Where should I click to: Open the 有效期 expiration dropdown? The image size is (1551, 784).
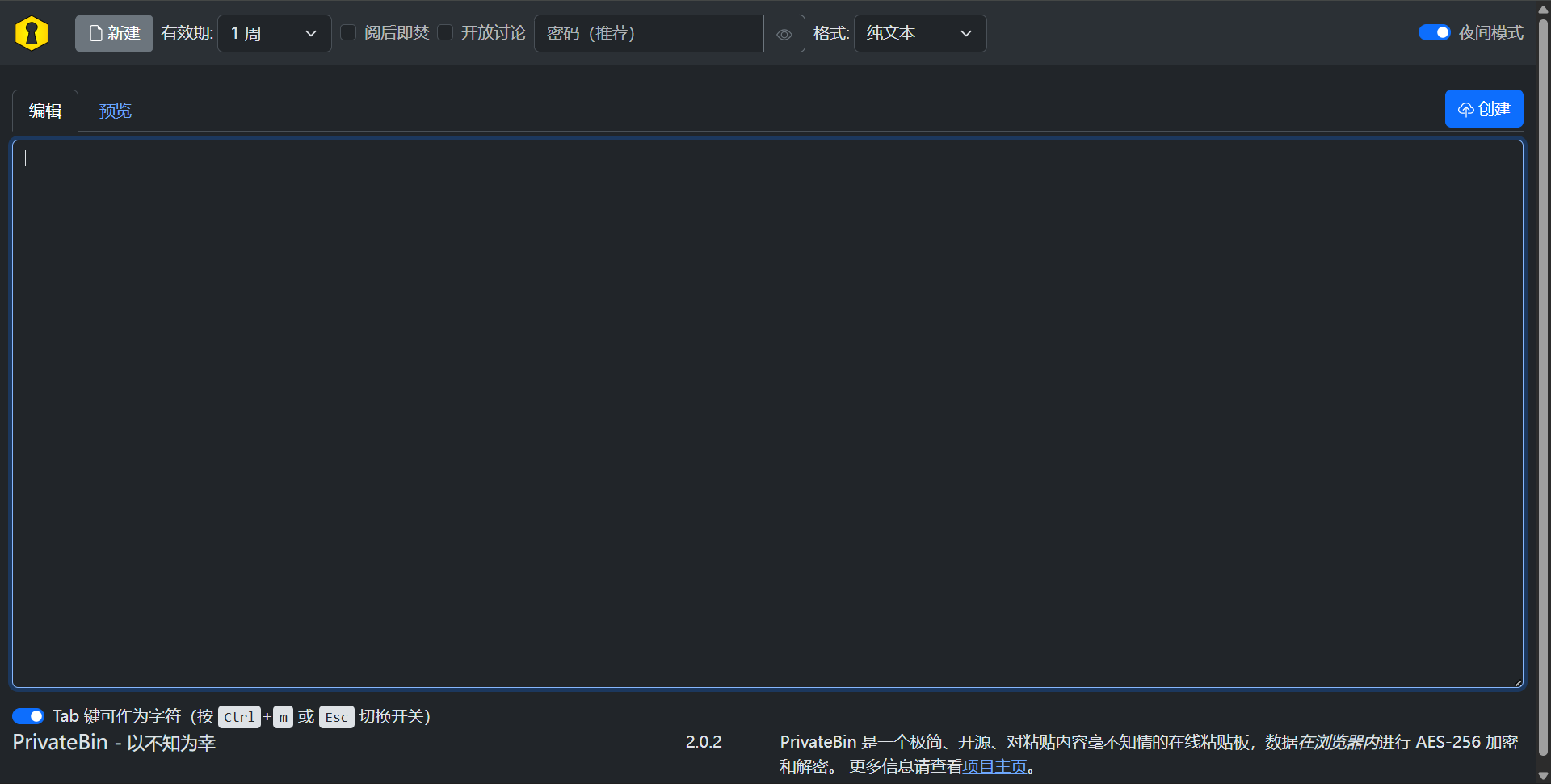coord(274,33)
